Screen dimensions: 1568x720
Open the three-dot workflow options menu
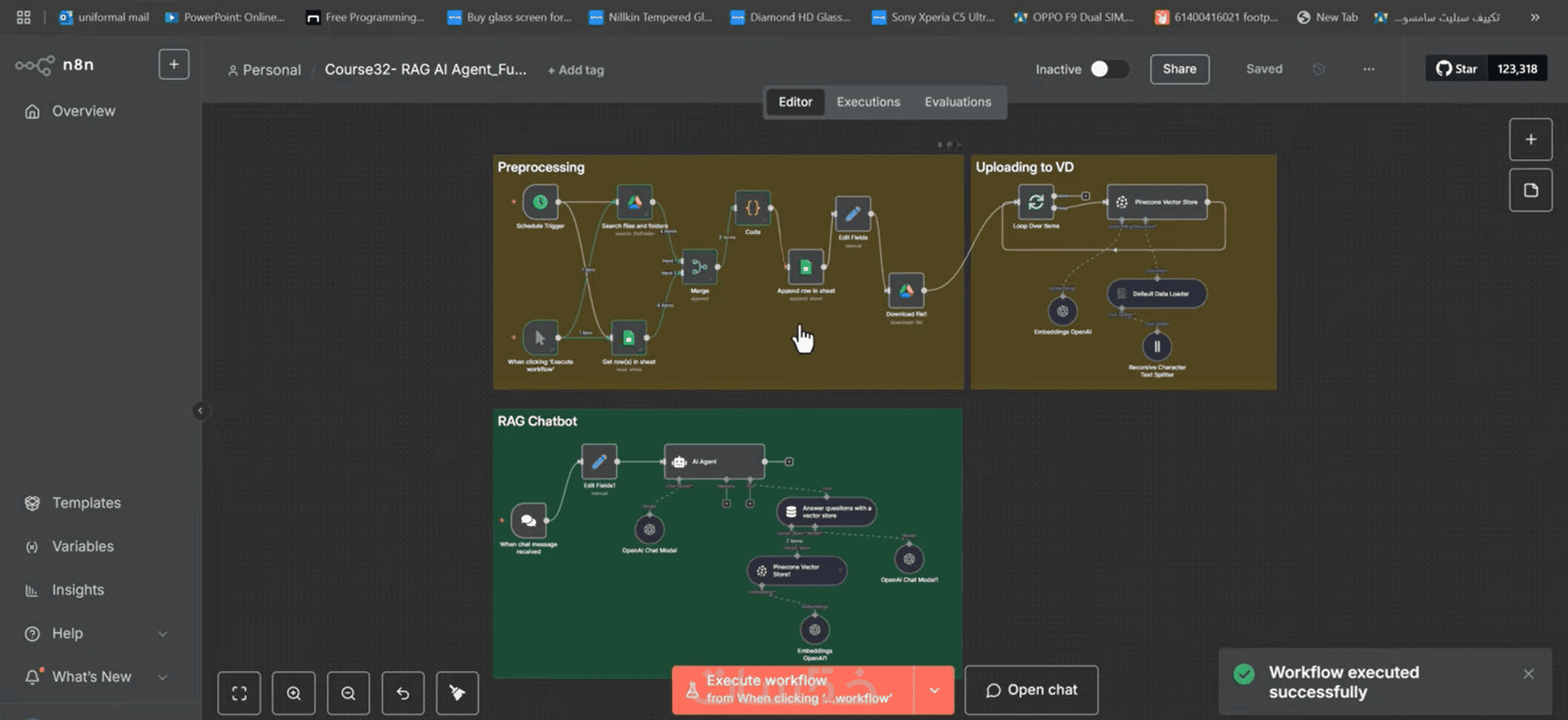1369,69
